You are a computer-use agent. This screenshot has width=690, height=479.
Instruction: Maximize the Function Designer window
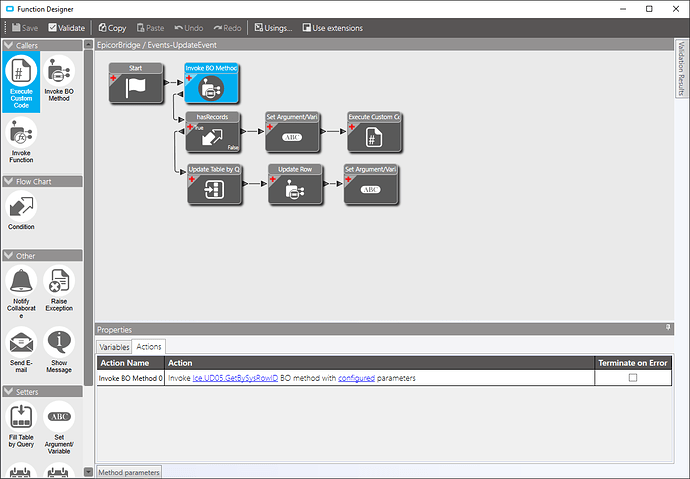point(649,9)
